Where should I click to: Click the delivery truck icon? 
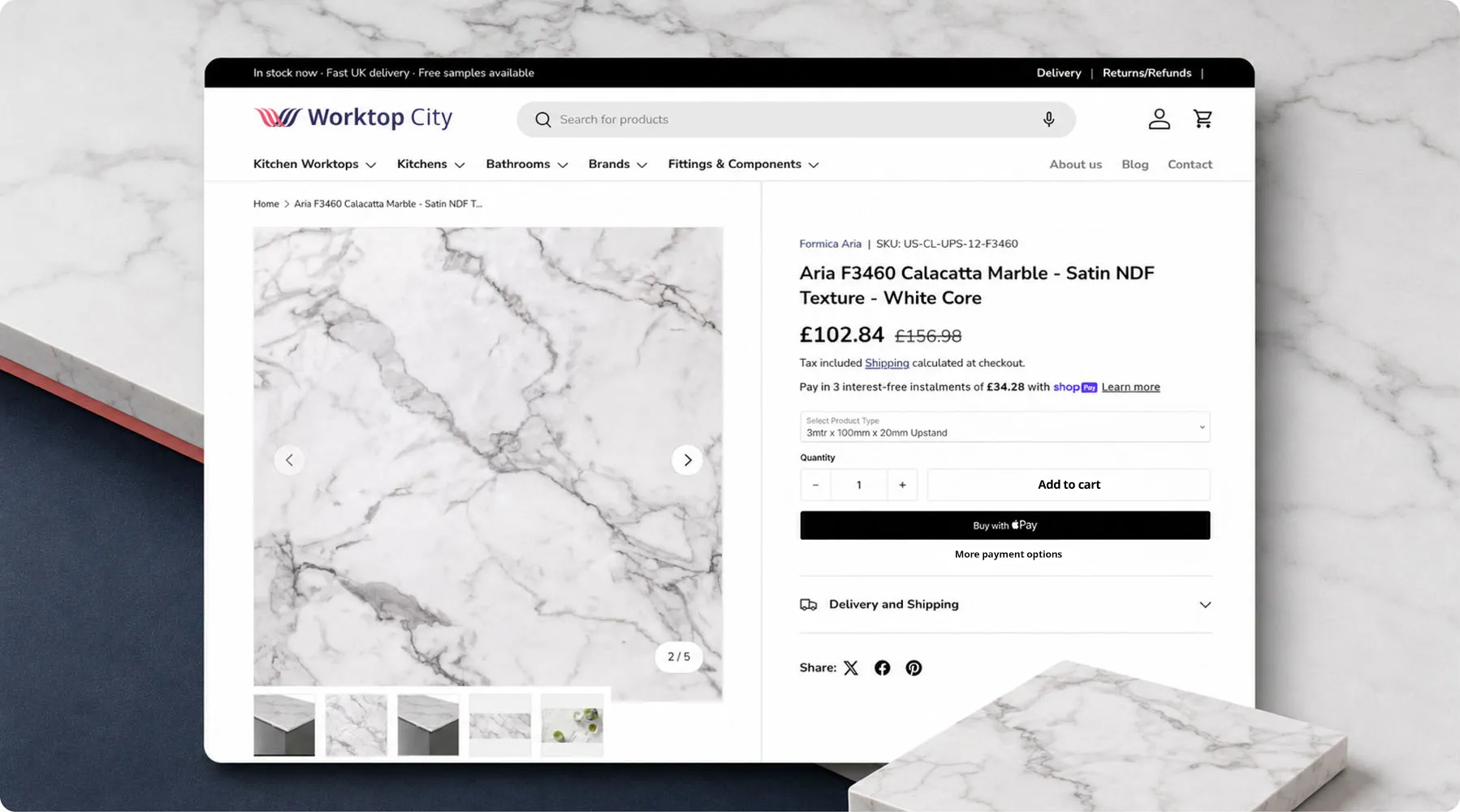[808, 605]
